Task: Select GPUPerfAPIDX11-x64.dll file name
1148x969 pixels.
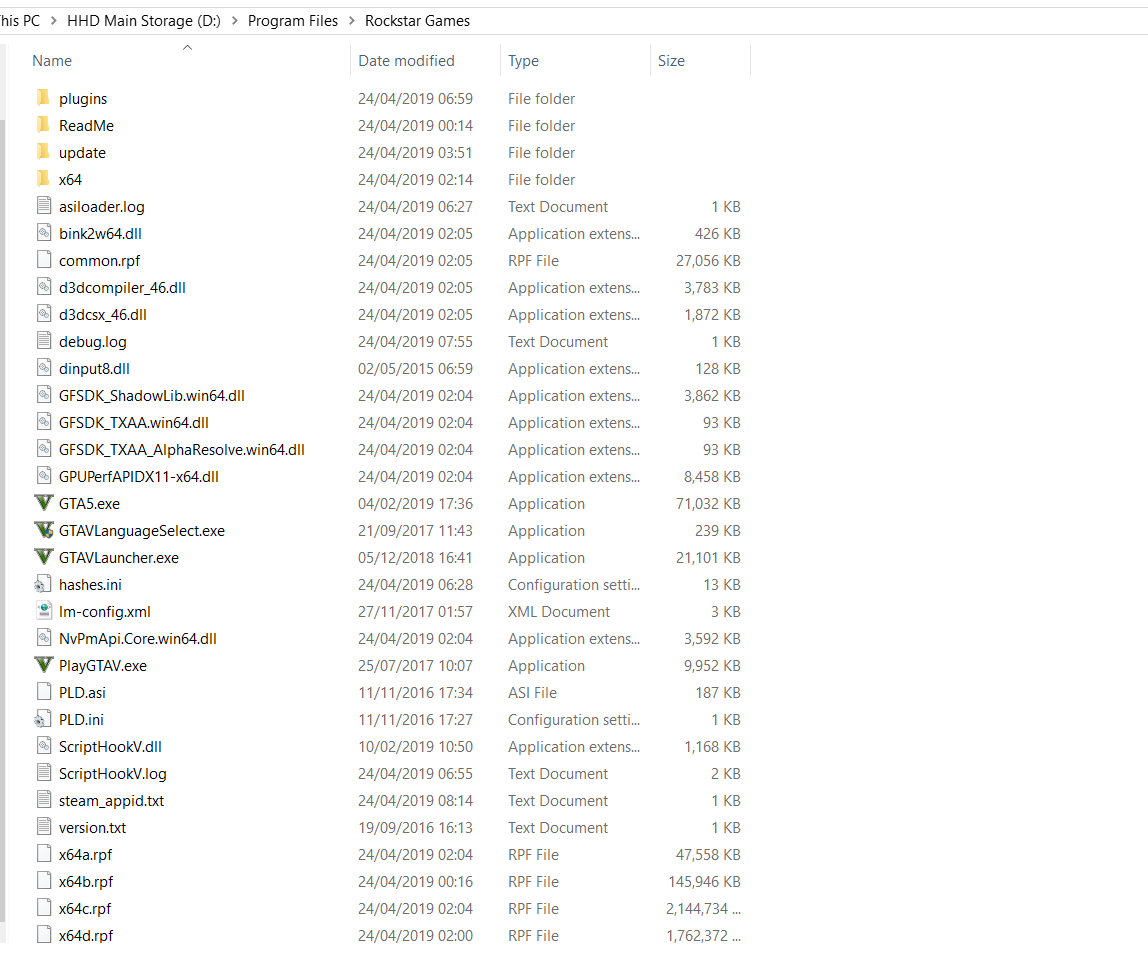Action: (x=139, y=477)
